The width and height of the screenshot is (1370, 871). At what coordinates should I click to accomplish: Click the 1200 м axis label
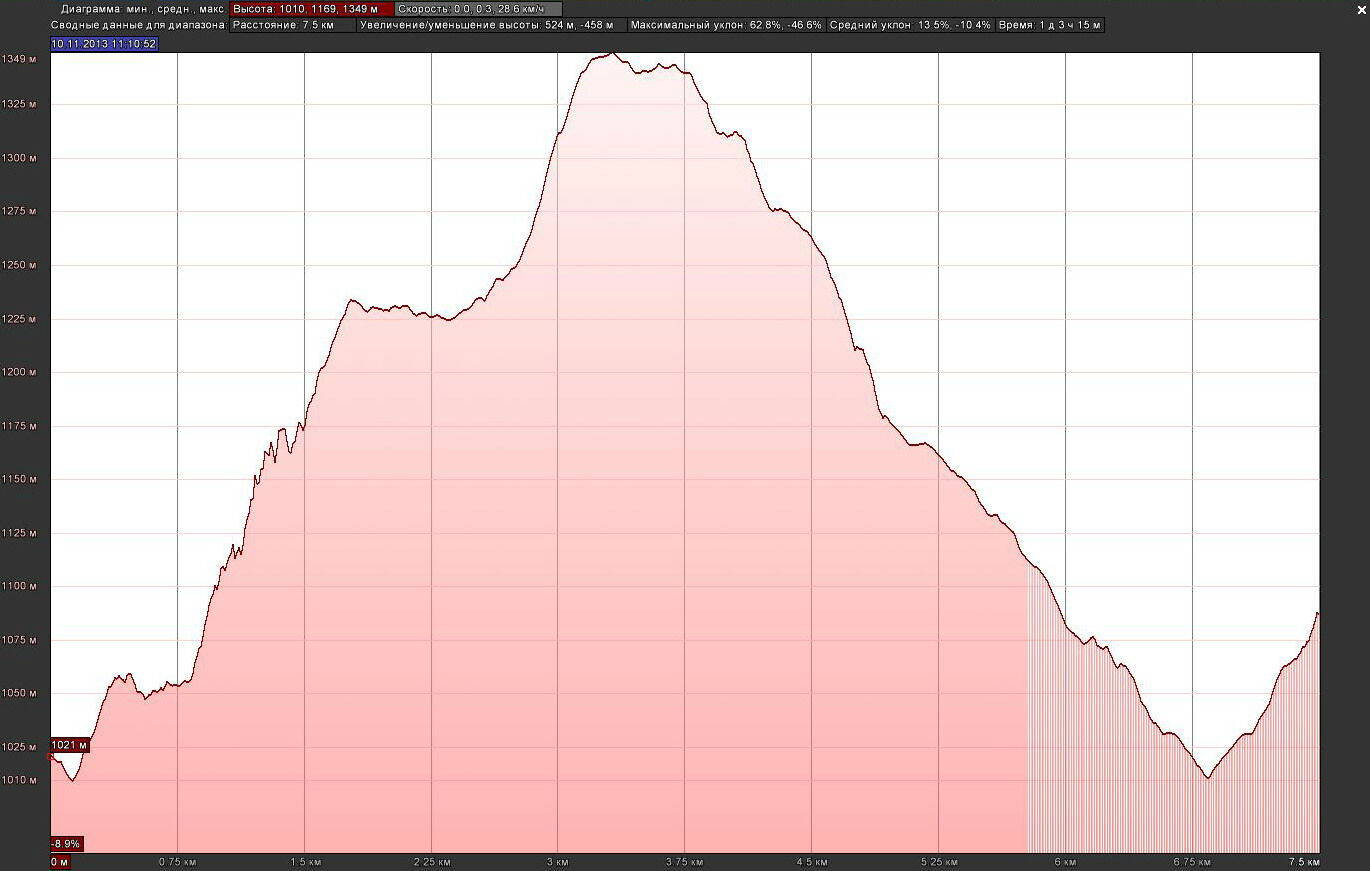coord(19,373)
